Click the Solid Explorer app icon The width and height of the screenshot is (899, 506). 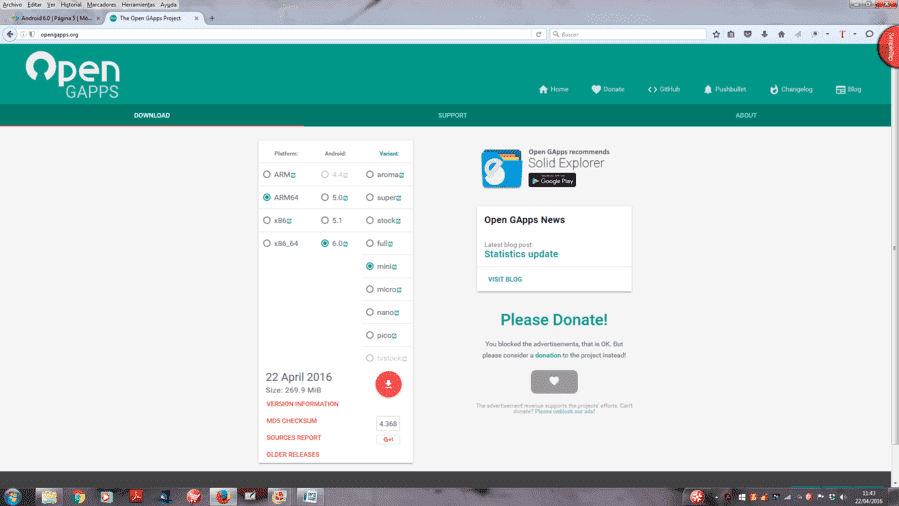click(x=502, y=168)
